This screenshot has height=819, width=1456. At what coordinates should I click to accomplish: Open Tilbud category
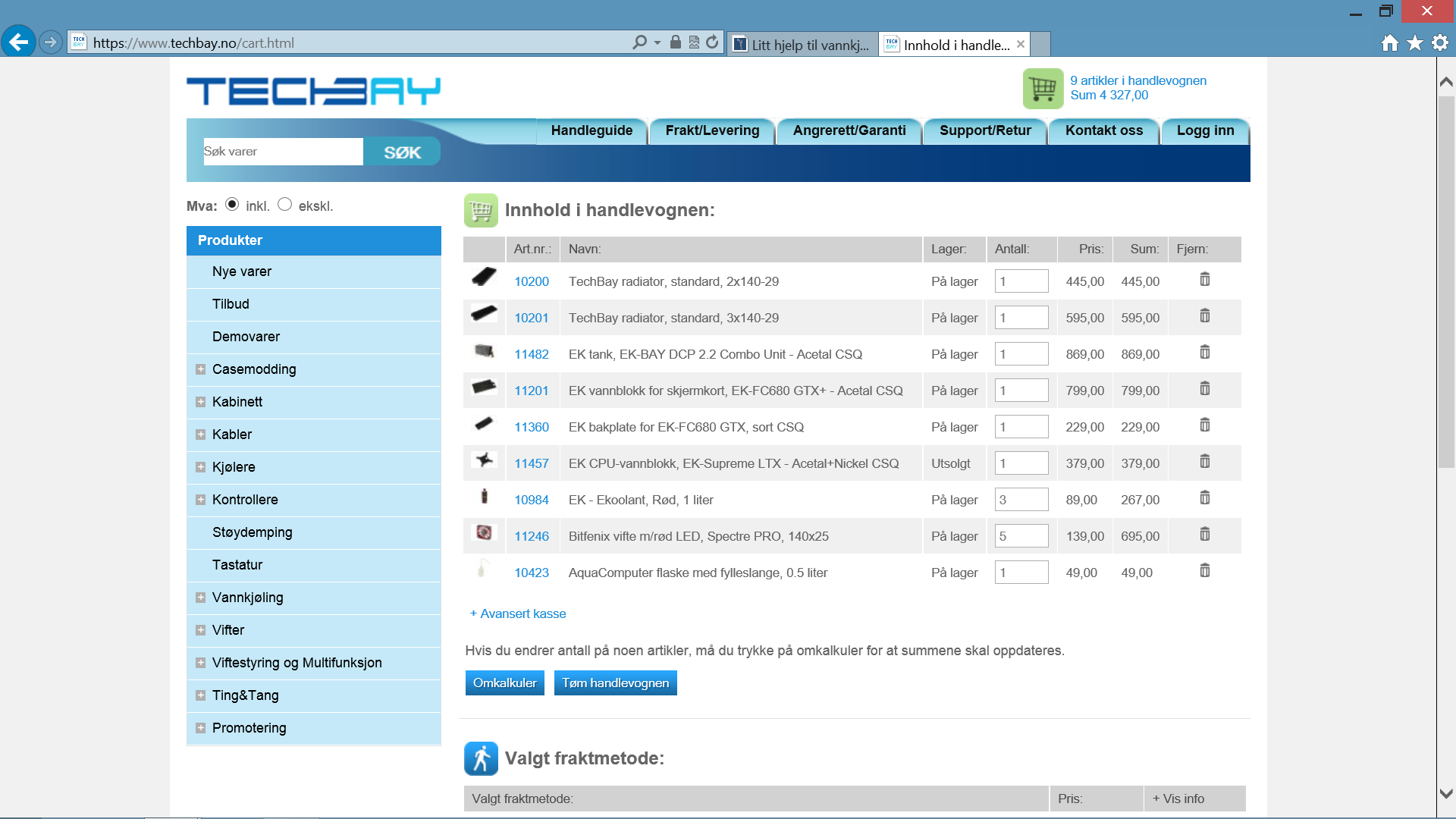pos(314,304)
